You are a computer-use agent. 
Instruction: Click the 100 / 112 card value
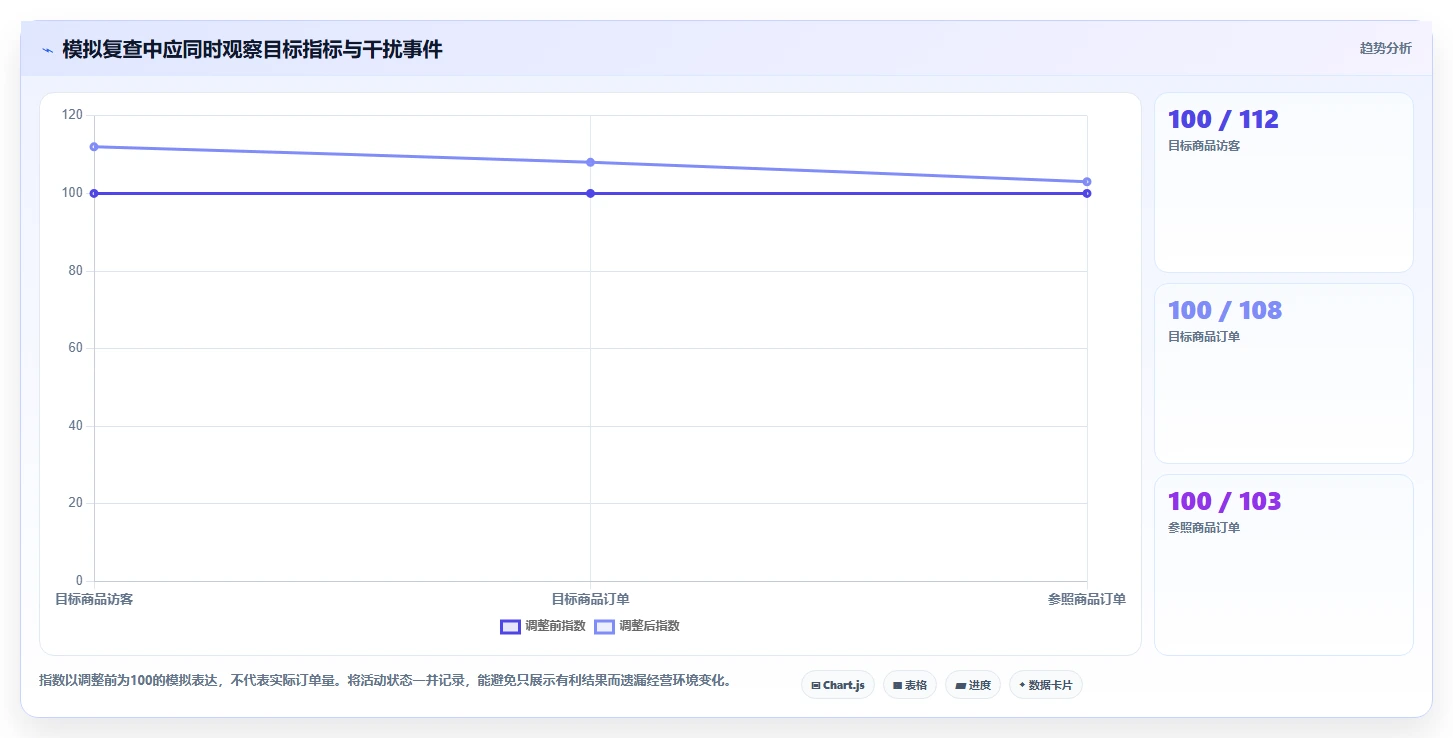pyautogui.click(x=1223, y=119)
